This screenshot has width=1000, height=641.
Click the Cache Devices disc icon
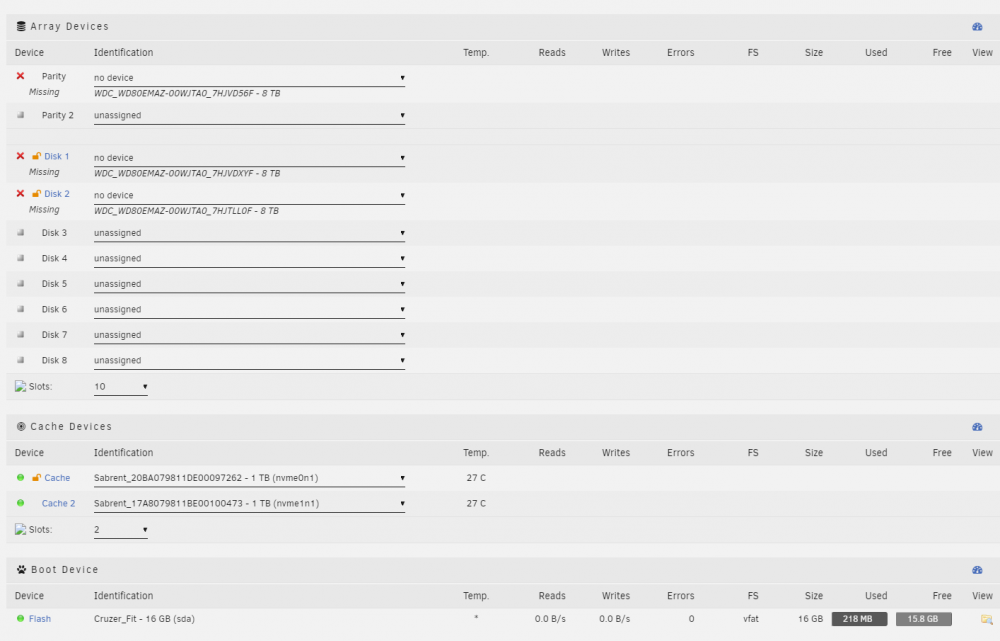[21, 426]
